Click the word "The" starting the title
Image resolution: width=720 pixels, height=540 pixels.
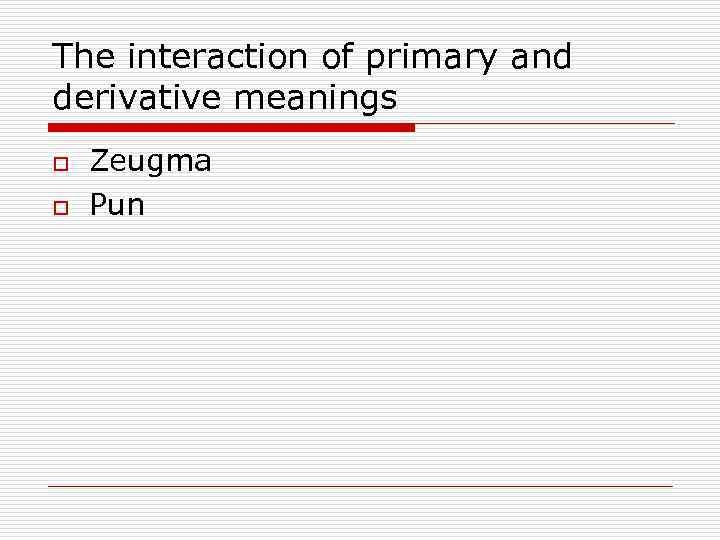83,57
